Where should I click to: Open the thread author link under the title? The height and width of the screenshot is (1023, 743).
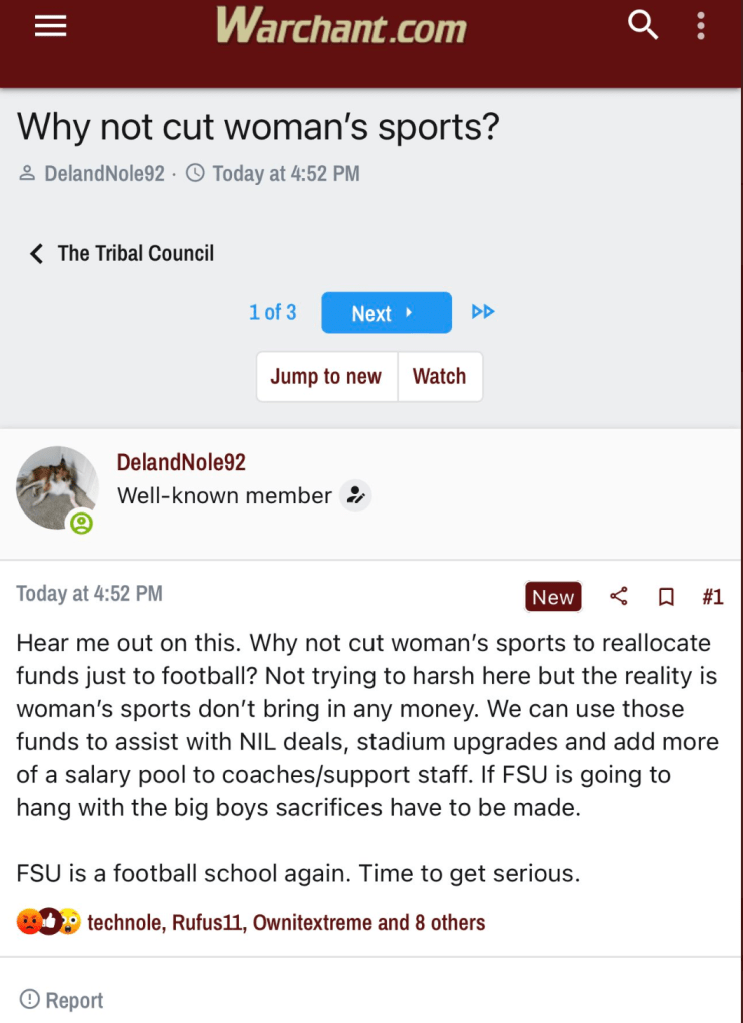point(104,173)
